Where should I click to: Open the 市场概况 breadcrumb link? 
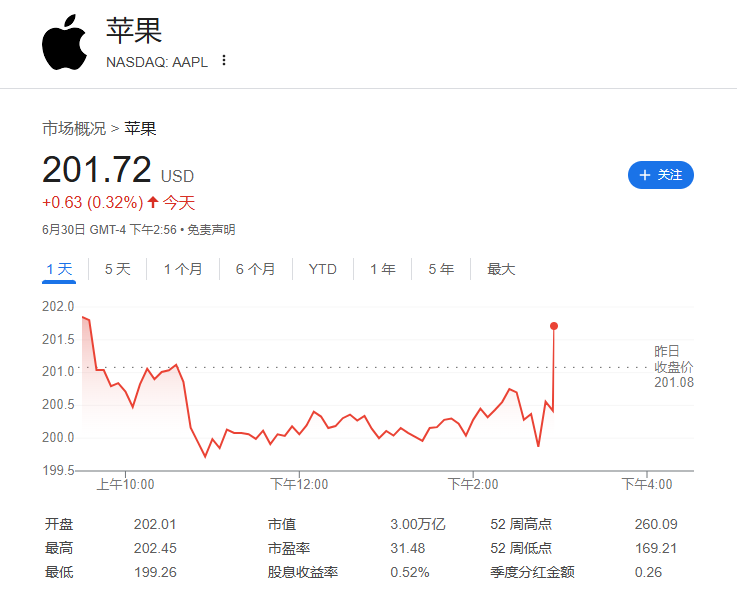[74, 128]
